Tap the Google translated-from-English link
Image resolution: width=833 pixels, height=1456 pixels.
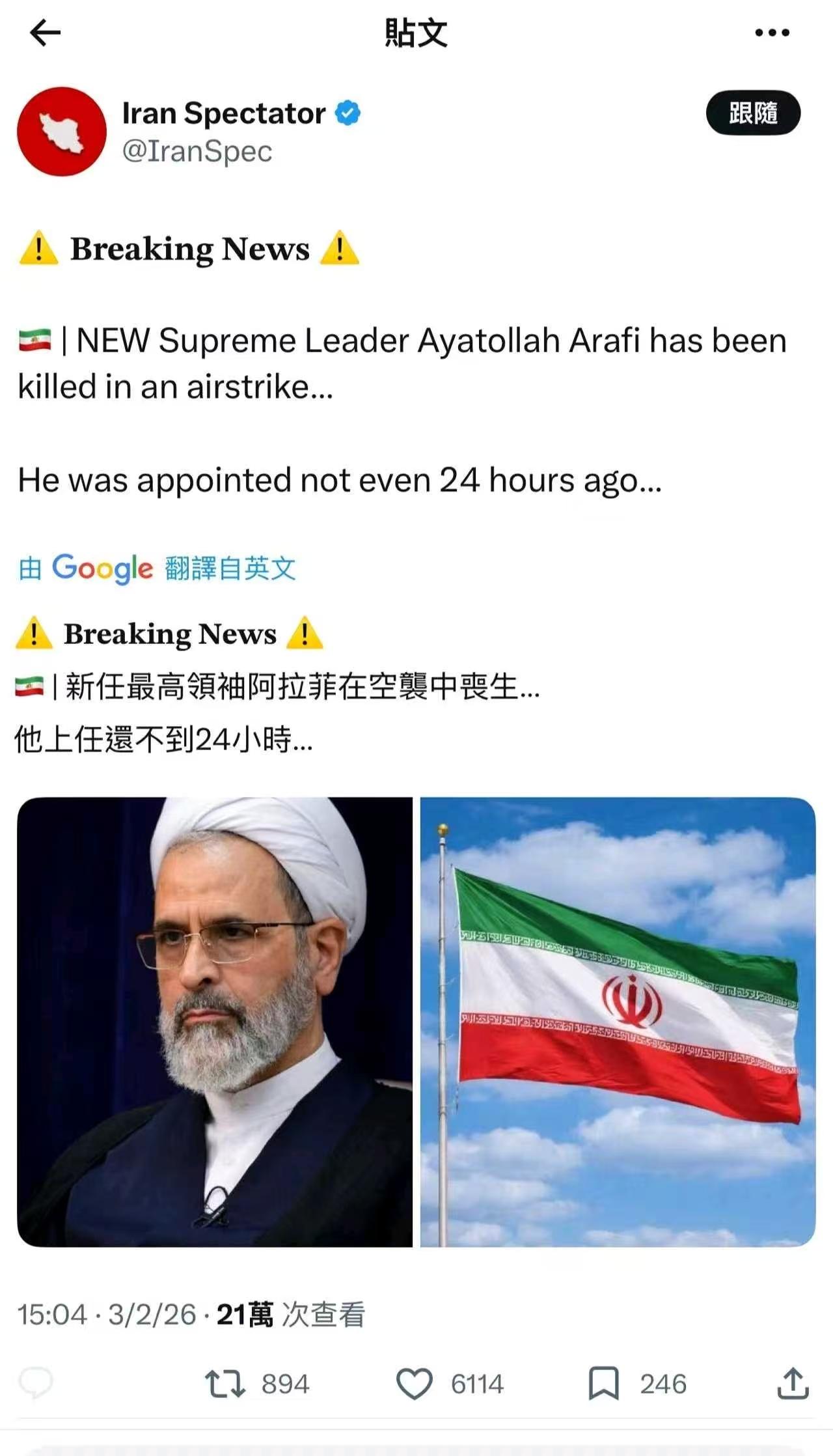157,568
